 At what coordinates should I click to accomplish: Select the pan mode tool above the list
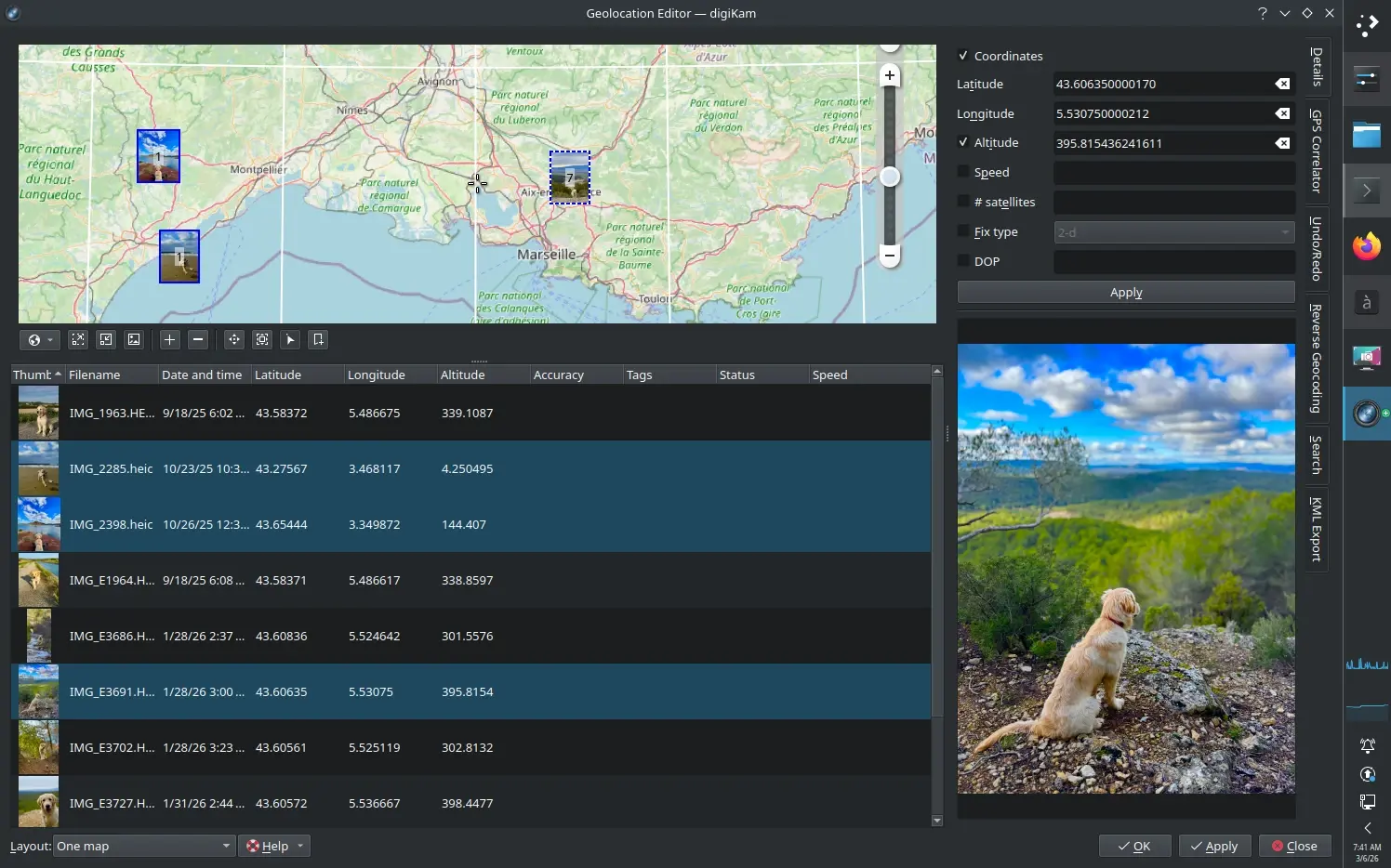coord(233,339)
